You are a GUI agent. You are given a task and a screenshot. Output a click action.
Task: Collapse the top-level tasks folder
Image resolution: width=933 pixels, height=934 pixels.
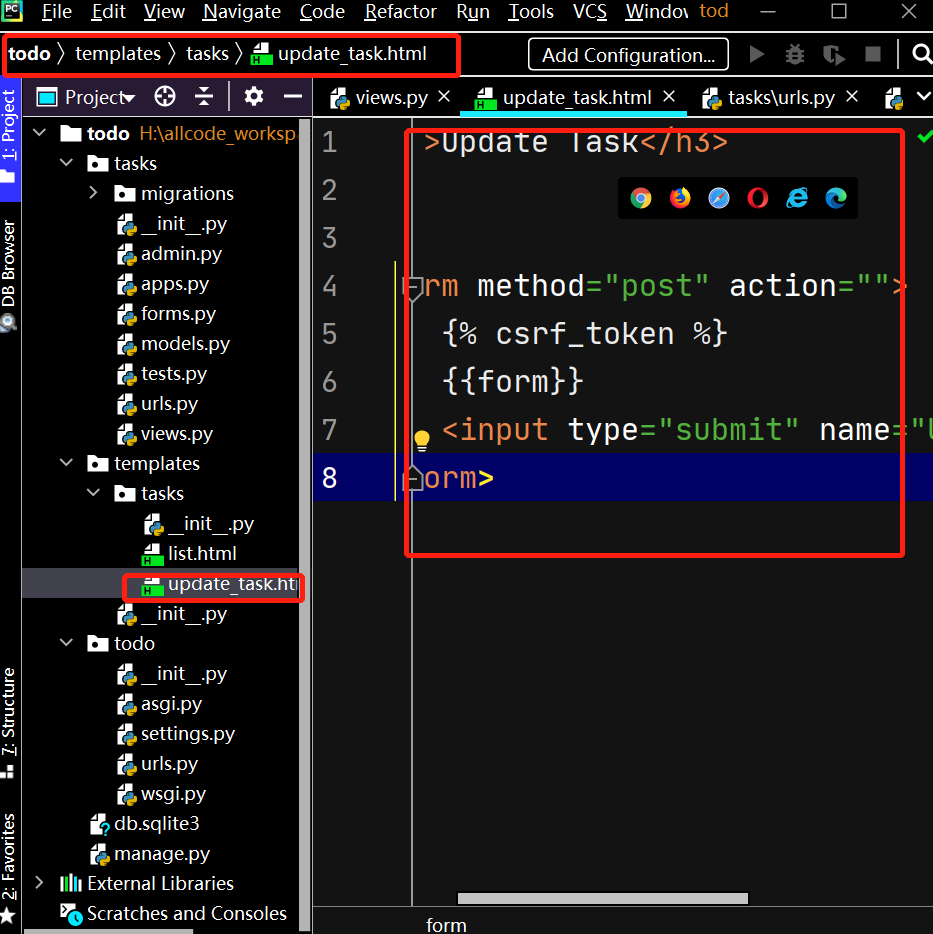67,163
